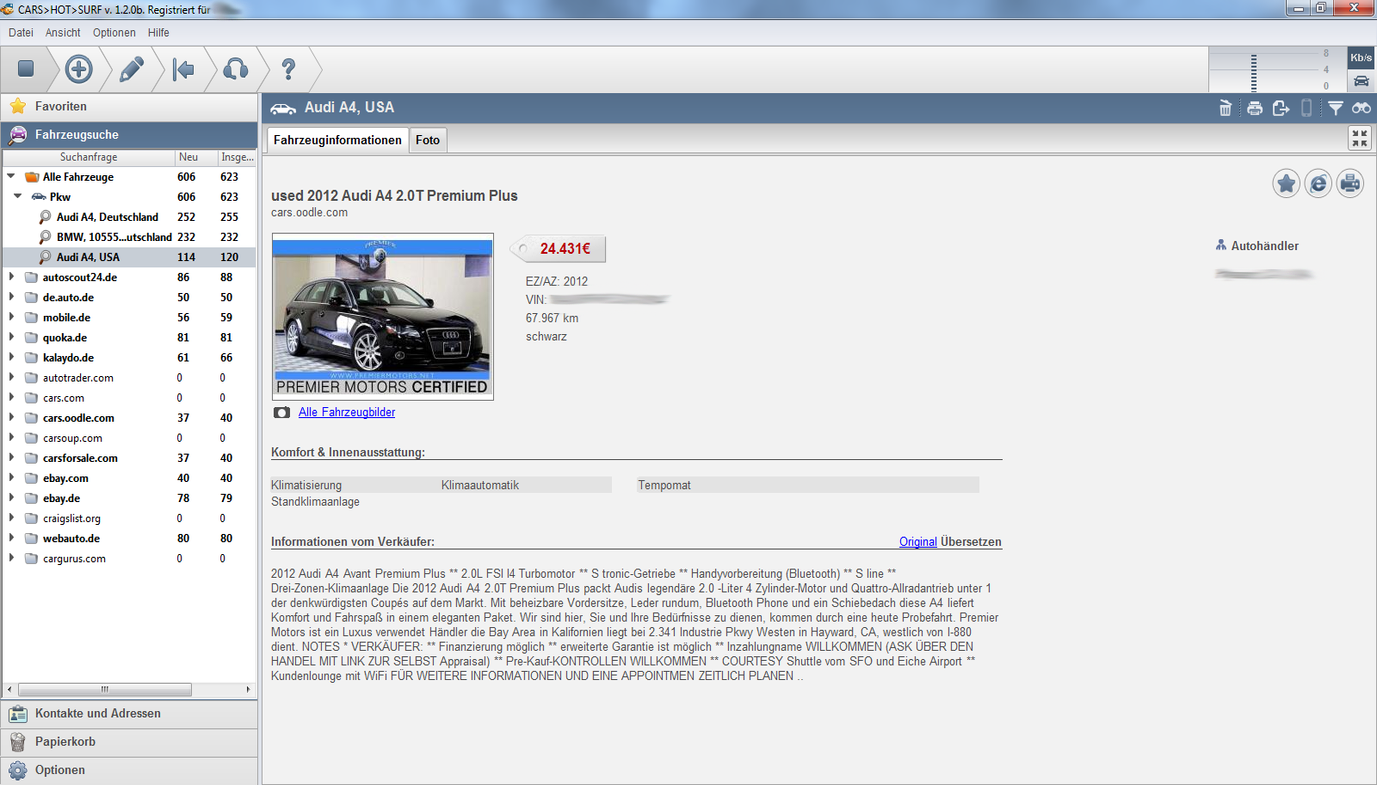Print the listing with the round printer button
This screenshot has height=785, width=1377.
(x=1350, y=183)
